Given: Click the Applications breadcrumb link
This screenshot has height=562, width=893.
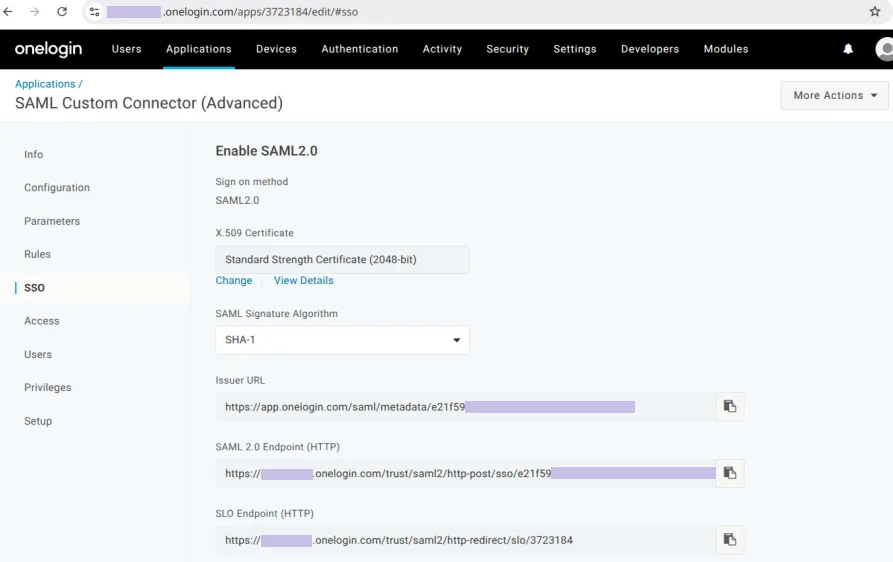Looking at the screenshot, I should pos(45,84).
